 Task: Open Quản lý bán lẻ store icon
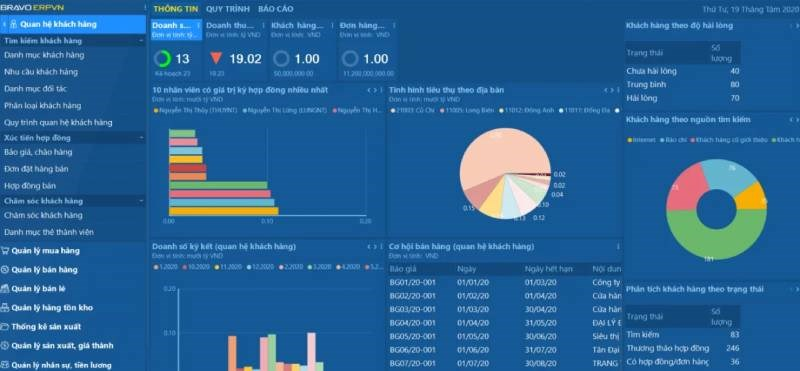point(5,288)
